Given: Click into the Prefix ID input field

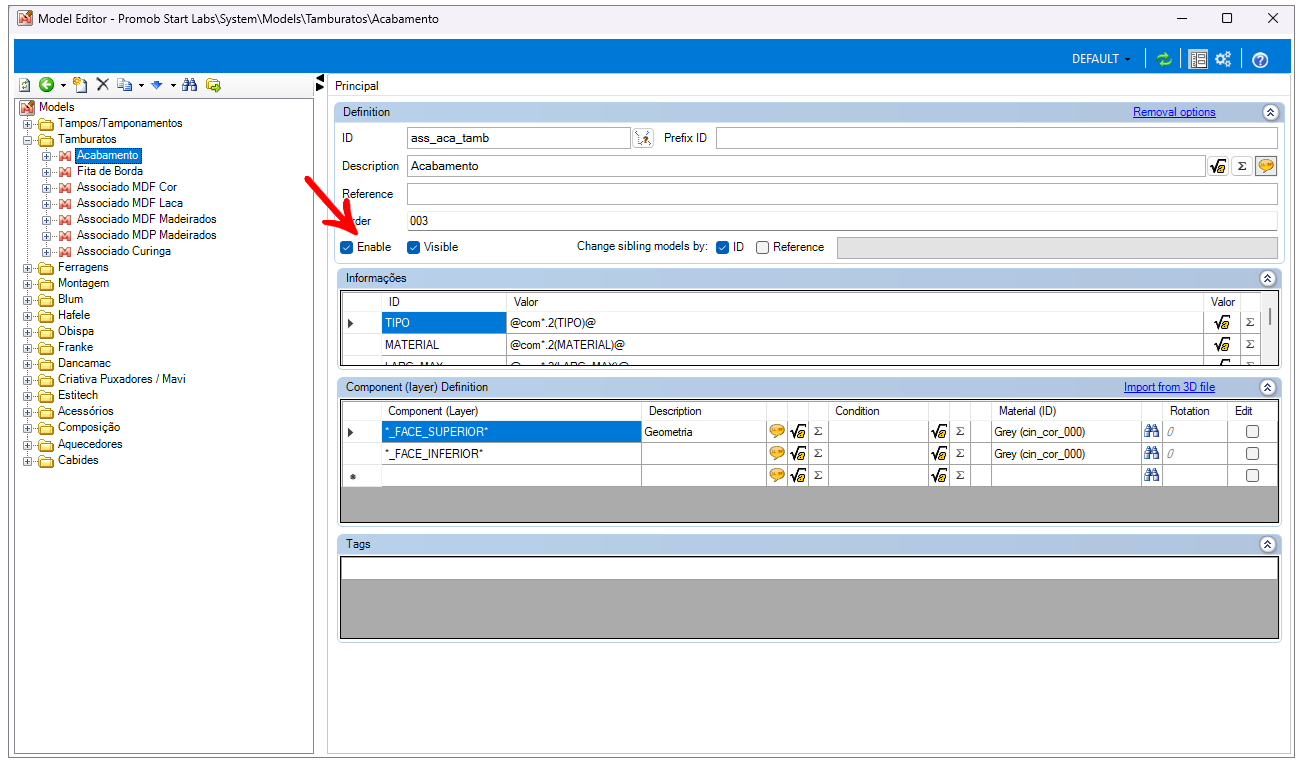Looking at the screenshot, I should click(x=996, y=138).
